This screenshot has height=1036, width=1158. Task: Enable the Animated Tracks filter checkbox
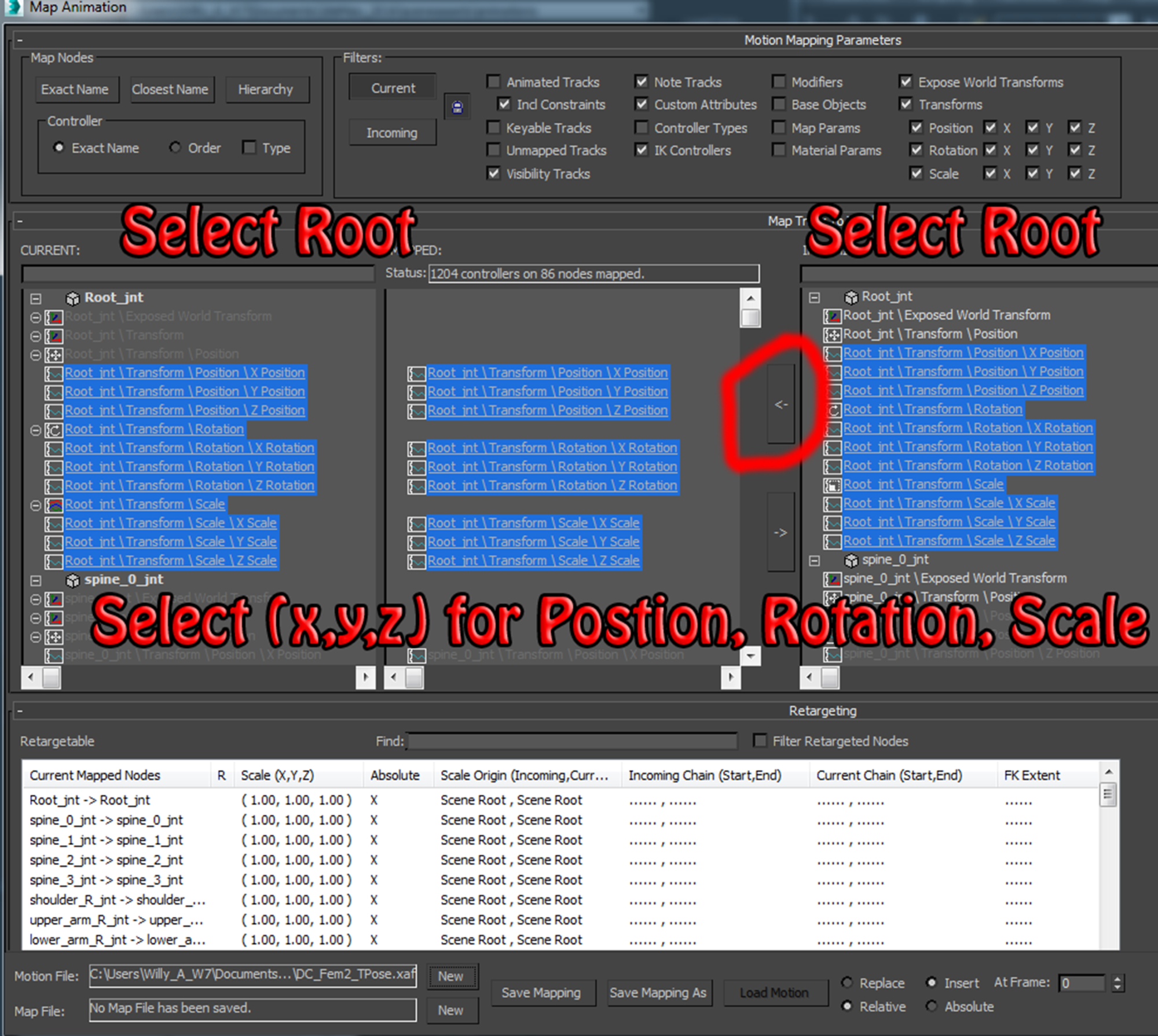493,82
